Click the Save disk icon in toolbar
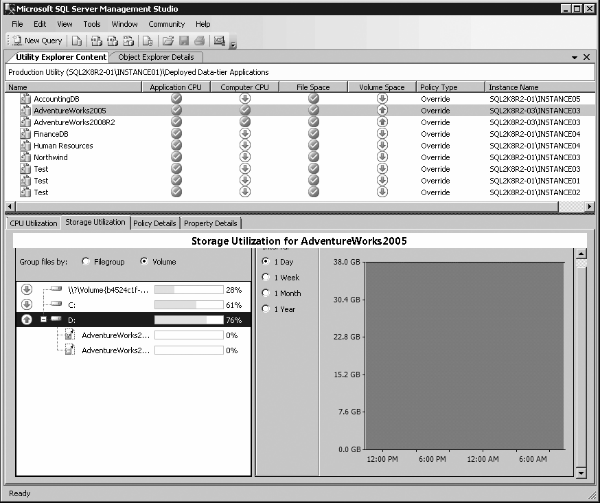The image size is (600, 503). click(184, 41)
